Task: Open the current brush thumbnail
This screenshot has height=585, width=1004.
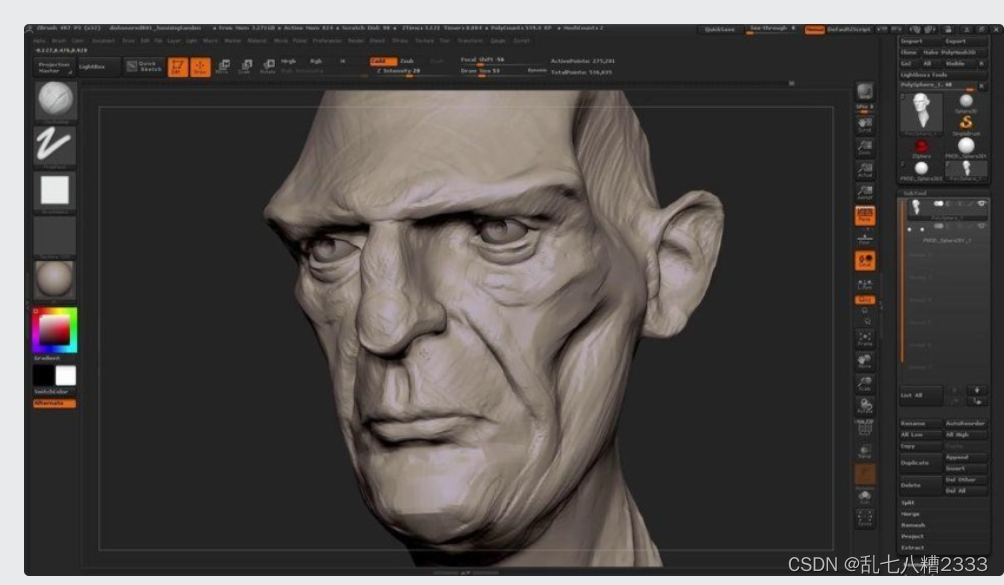Action: [x=55, y=102]
